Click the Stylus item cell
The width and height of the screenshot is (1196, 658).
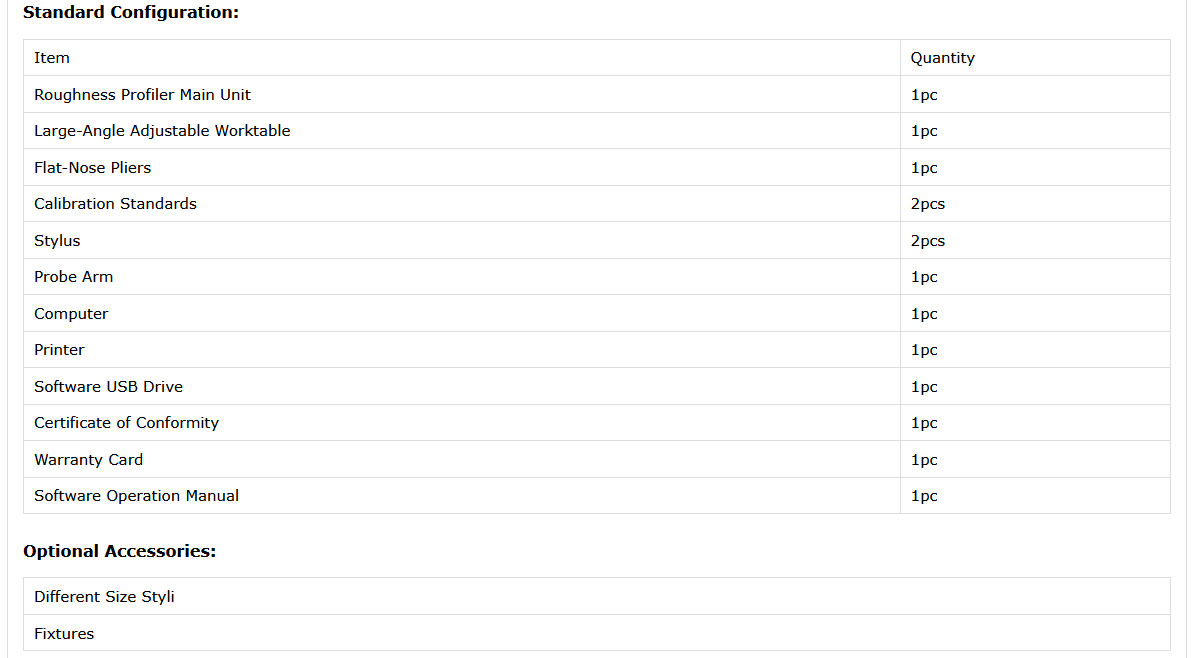click(57, 241)
